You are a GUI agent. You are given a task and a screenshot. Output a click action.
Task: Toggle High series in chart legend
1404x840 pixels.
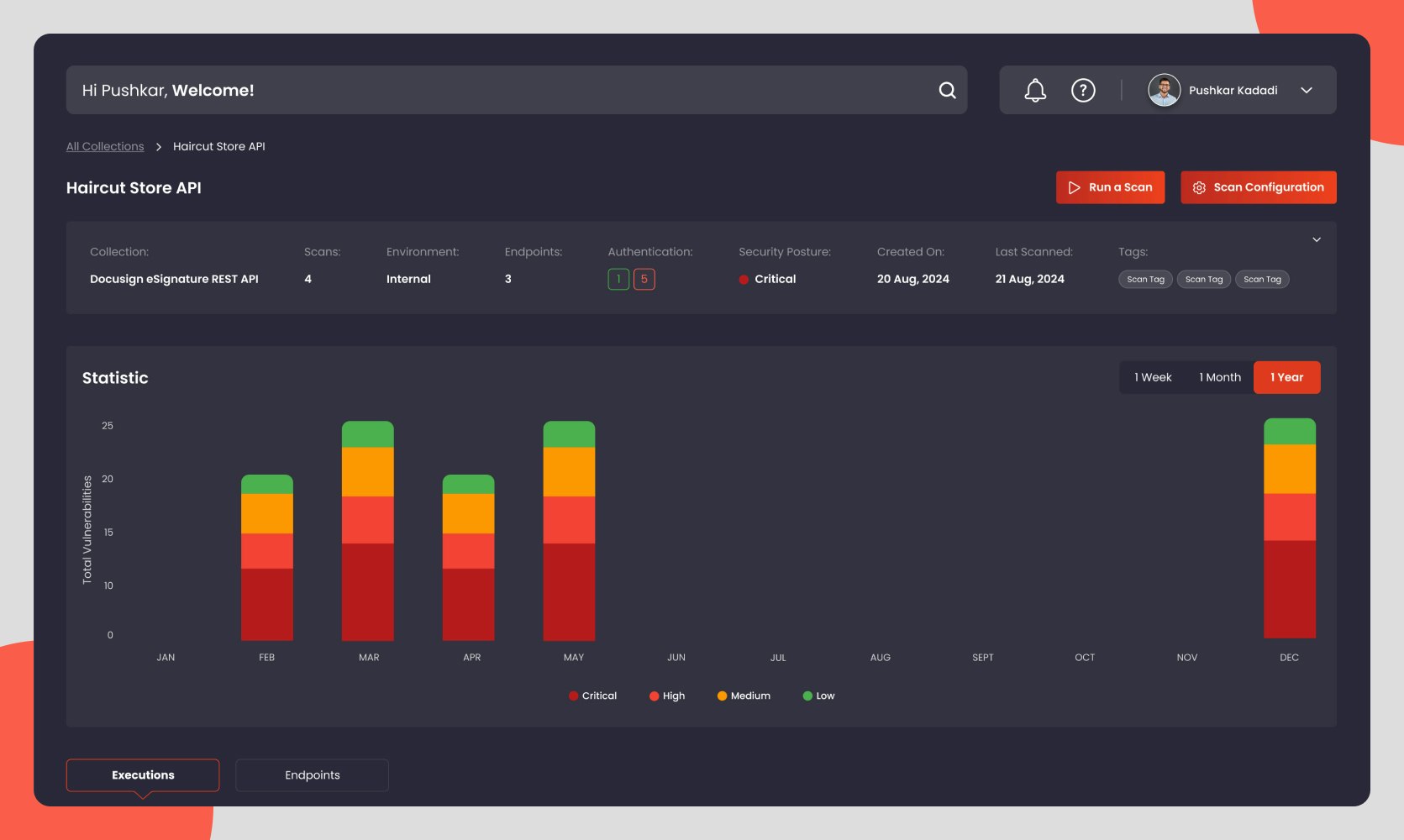tap(667, 696)
